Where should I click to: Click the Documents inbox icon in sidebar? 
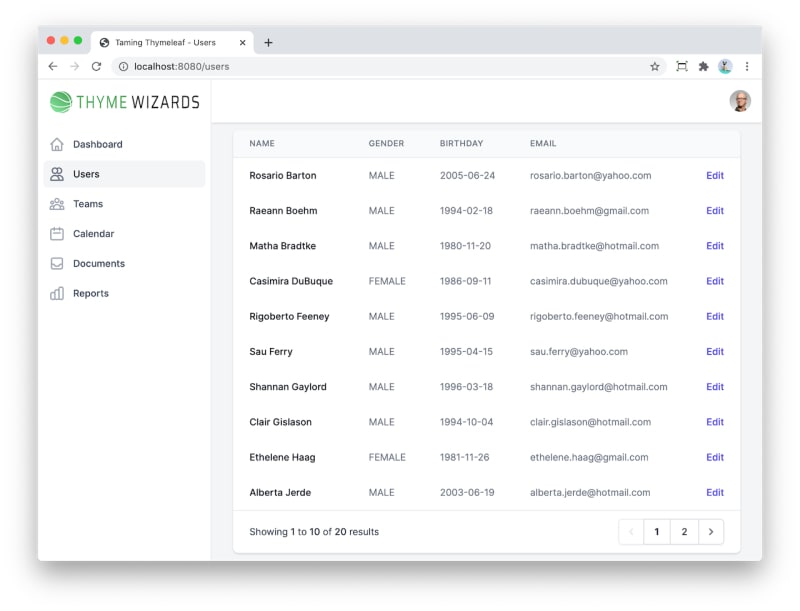click(57, 264)
